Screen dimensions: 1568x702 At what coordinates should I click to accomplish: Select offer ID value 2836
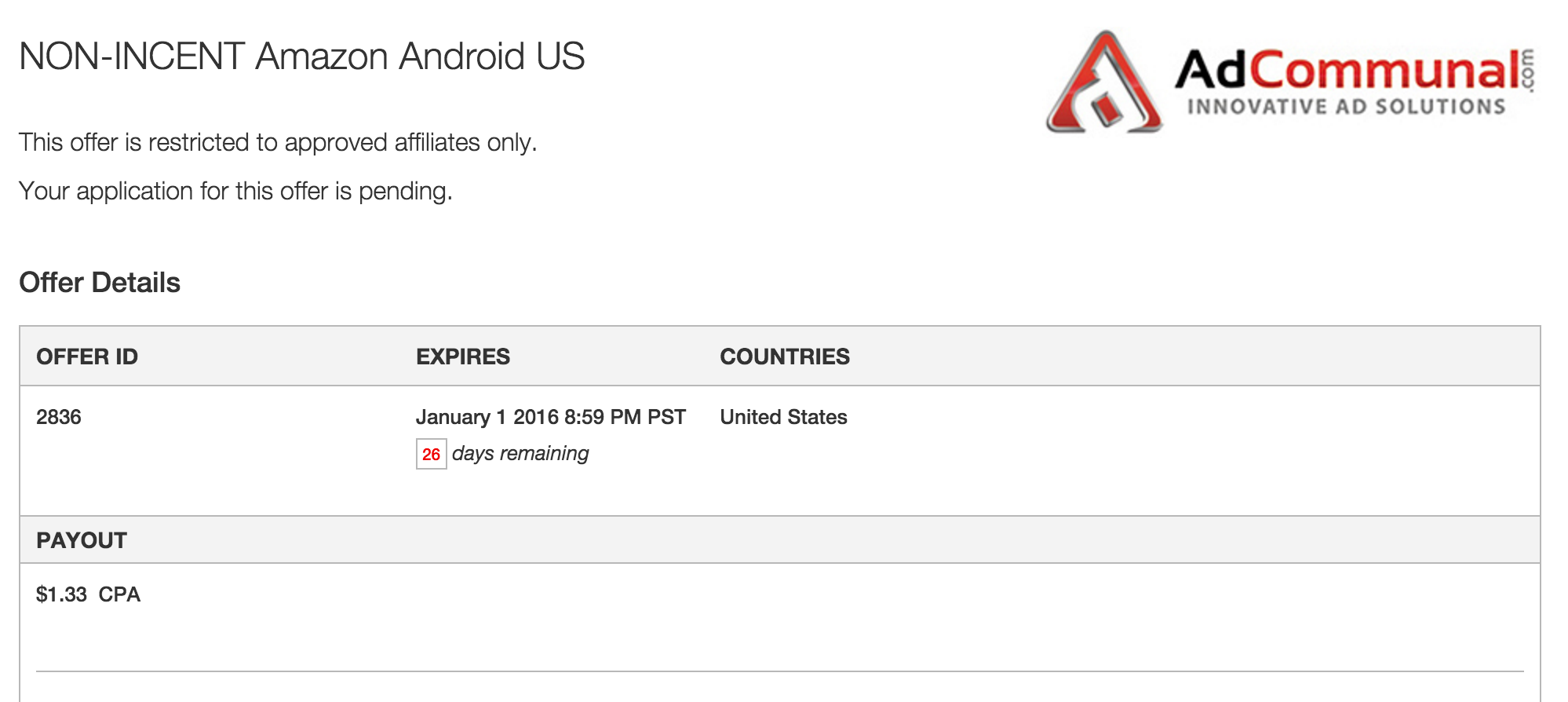(59, 417)
